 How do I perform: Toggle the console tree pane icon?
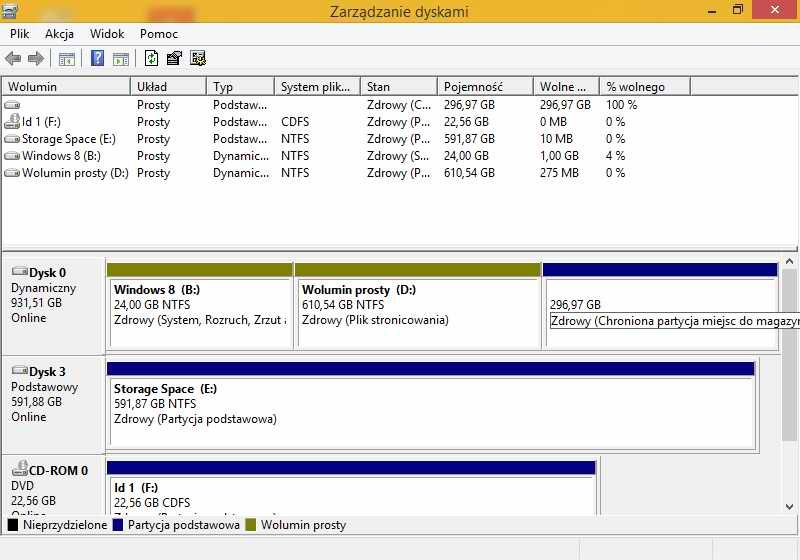click(x=66, y=59)
